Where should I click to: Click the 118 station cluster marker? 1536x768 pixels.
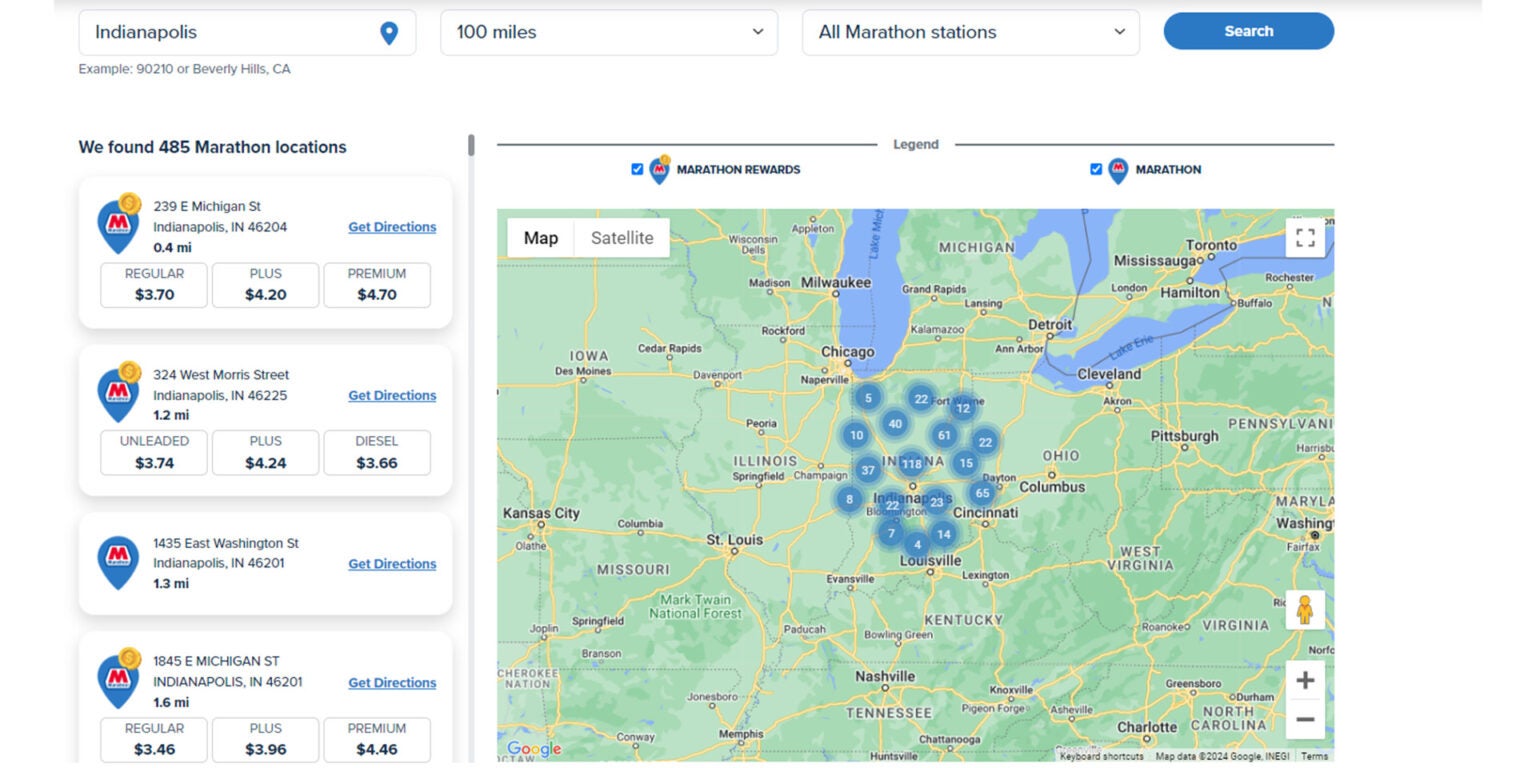point(911,464)
